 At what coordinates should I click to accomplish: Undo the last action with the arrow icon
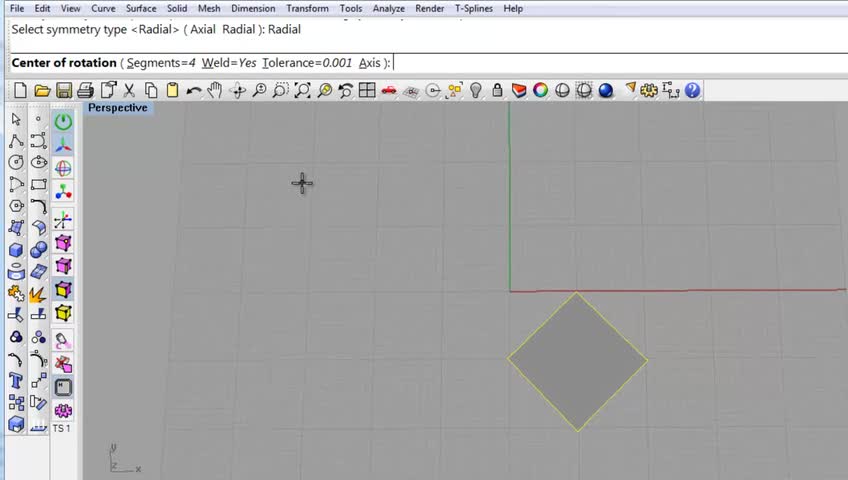click(x=194, y=90)
